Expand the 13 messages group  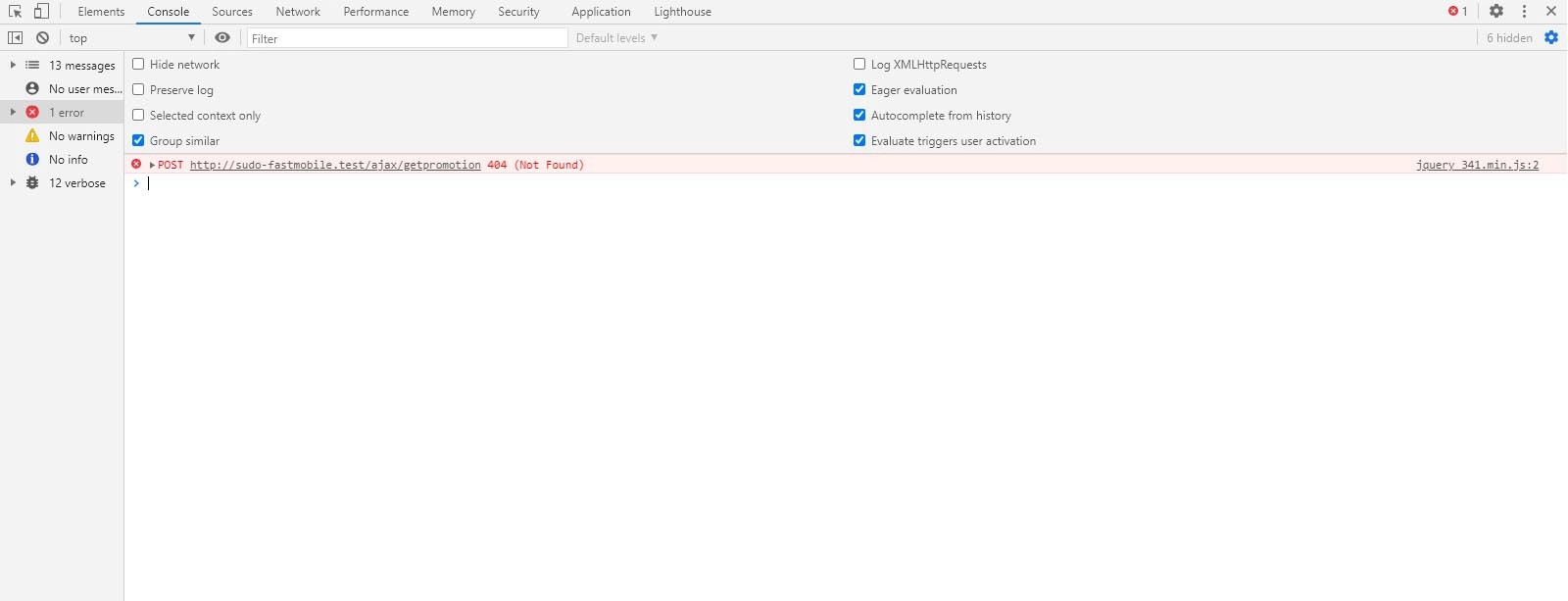[x=13, y=66]
